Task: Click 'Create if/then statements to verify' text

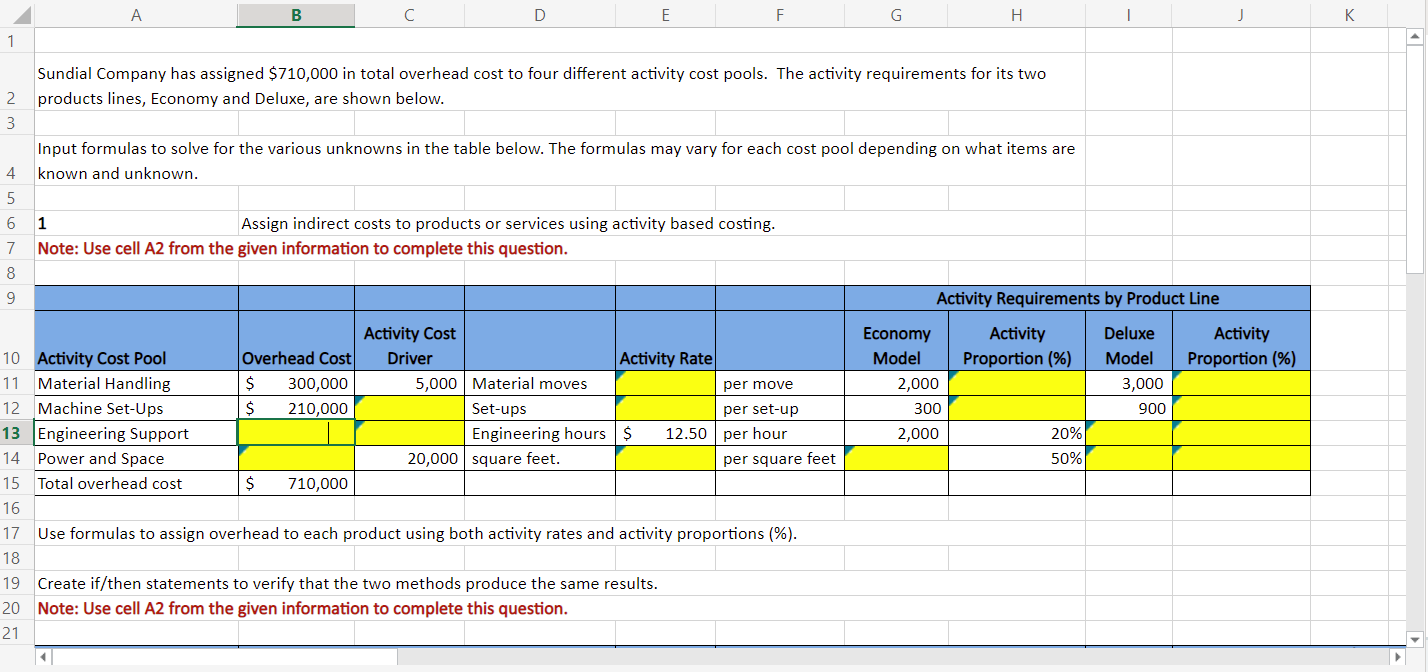Action: tap(347, 583)
